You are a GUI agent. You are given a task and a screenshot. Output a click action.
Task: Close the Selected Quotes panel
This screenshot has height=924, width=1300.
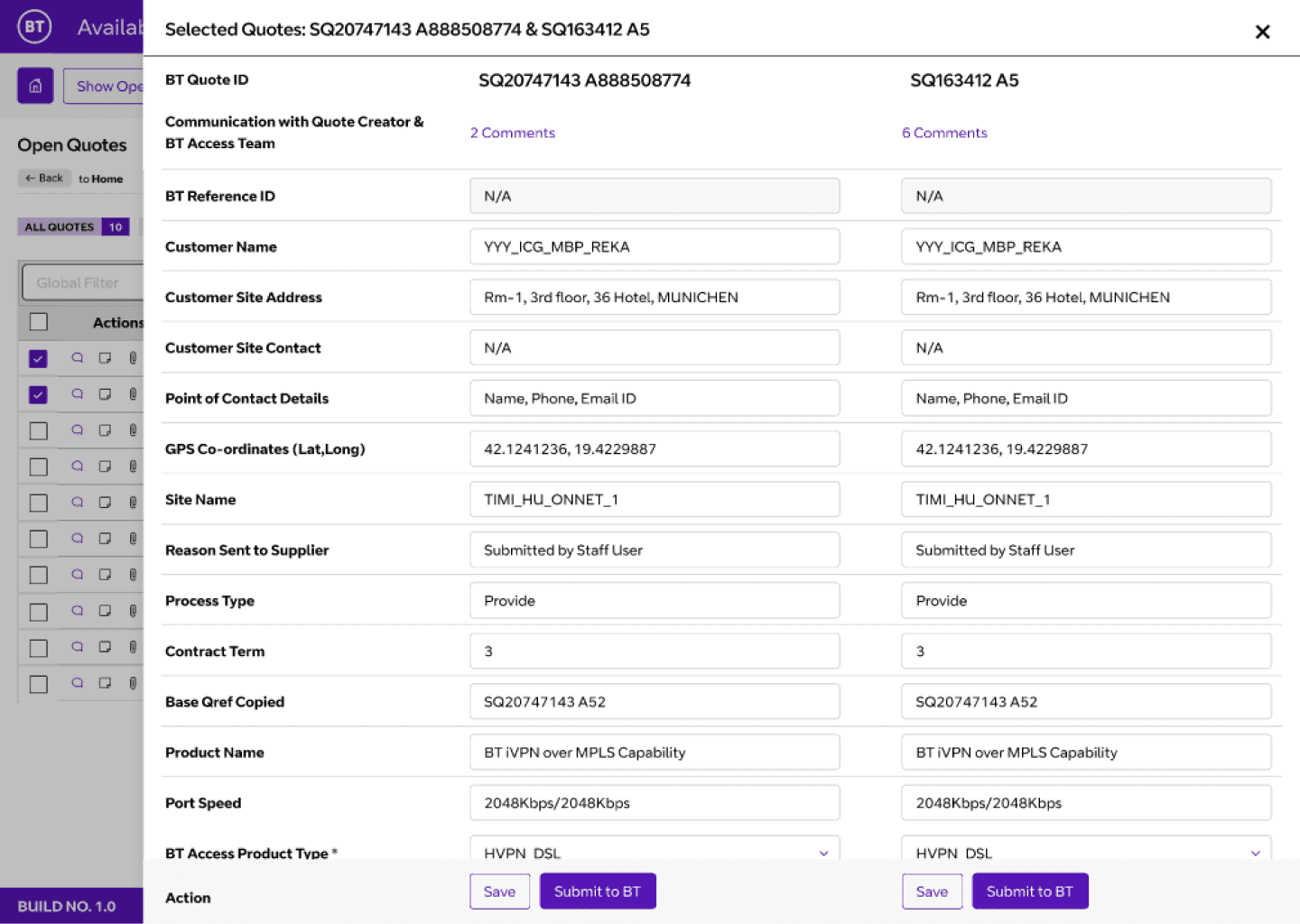click(1262, 32)
